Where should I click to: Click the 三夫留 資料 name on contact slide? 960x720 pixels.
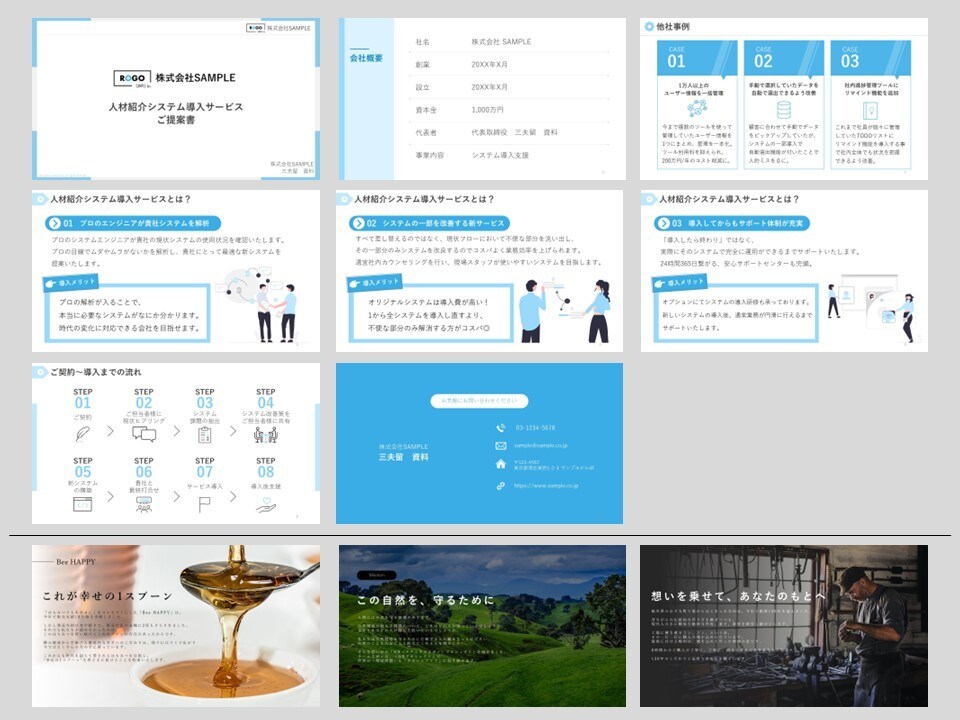tap(403, 457)
